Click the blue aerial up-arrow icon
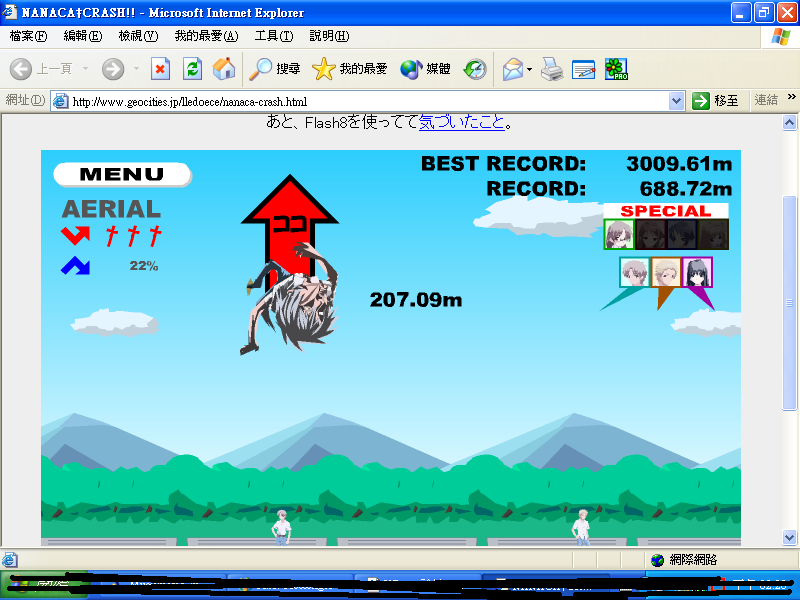Viewport: 800px width, 600px height. pyautogui.click(x=75, y=265)
